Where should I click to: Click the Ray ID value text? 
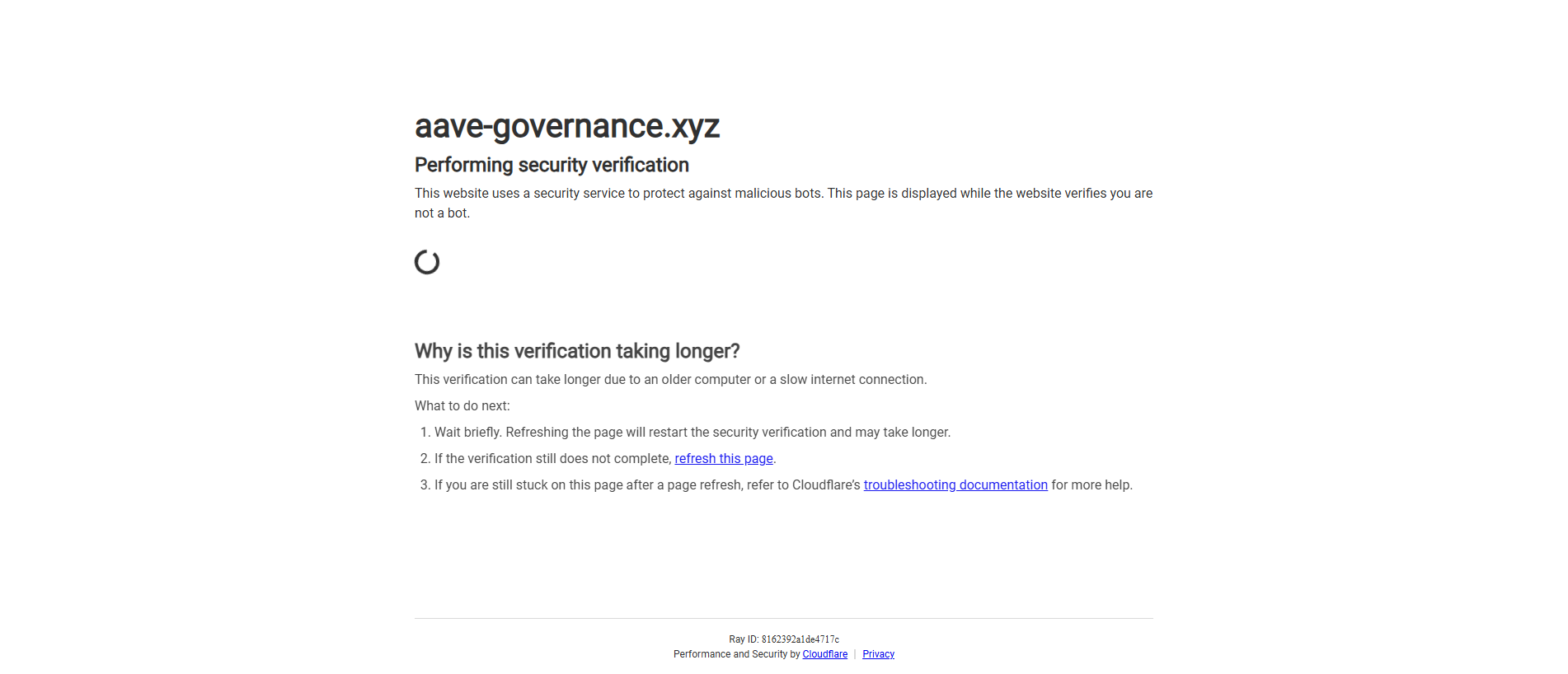(x=800, y=639)
